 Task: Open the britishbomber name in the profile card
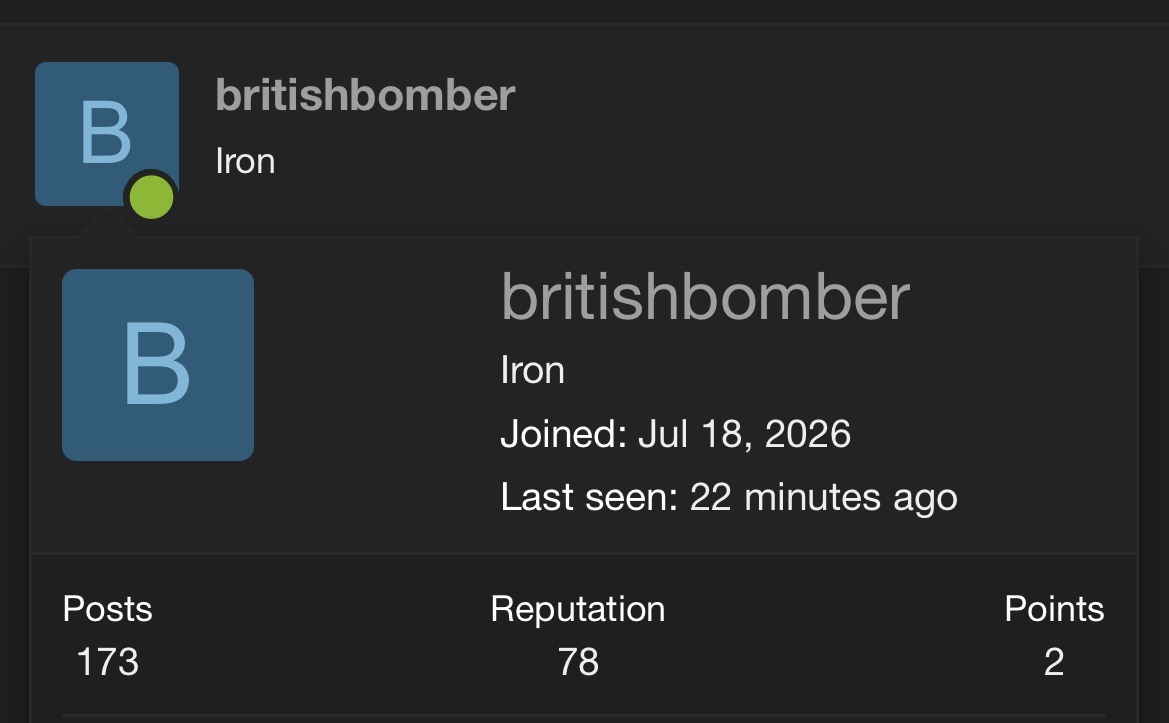coord(705,297)
